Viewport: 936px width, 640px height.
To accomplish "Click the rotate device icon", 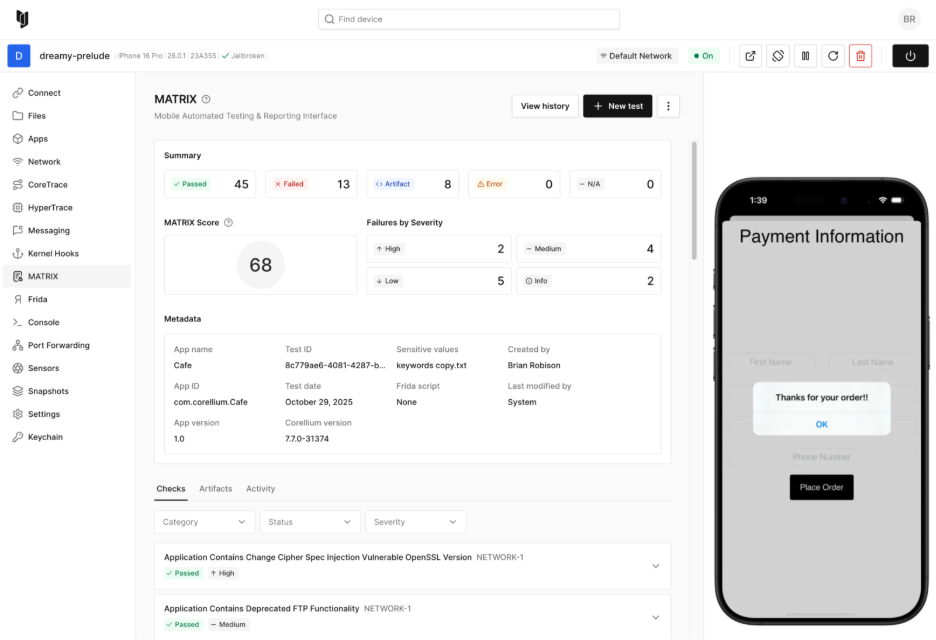I will click(778, 56).
